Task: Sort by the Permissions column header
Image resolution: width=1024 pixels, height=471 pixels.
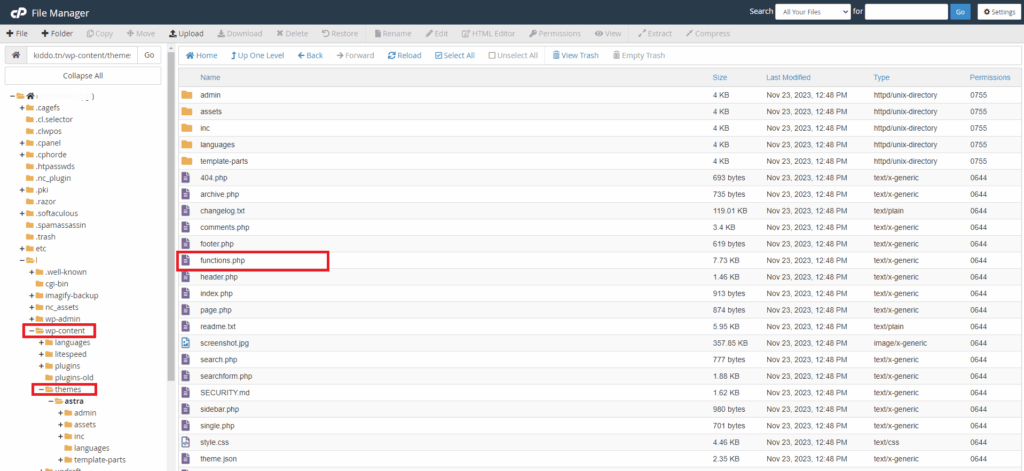Action: (990, 77)
